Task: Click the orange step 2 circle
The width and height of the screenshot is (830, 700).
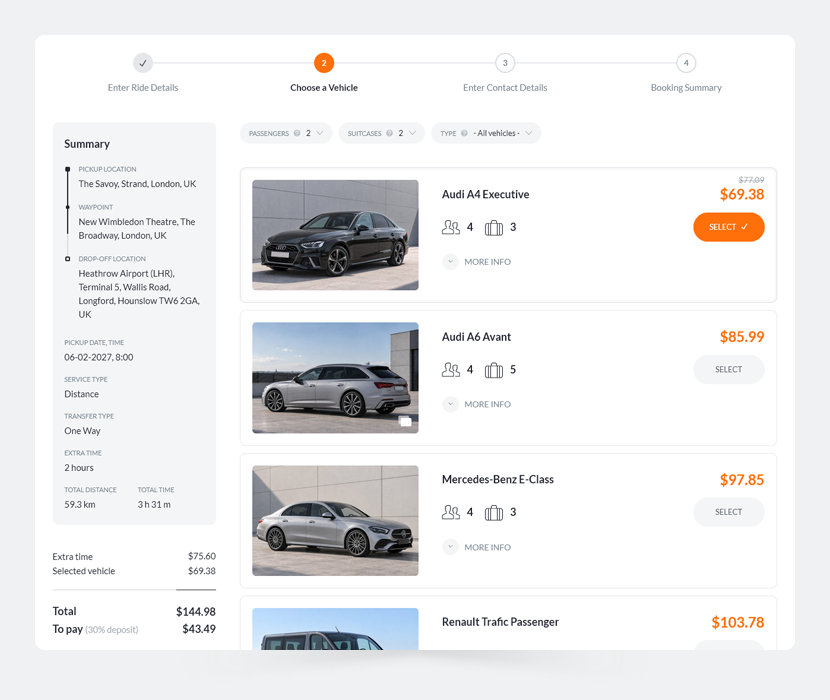Action: point(324,63)
